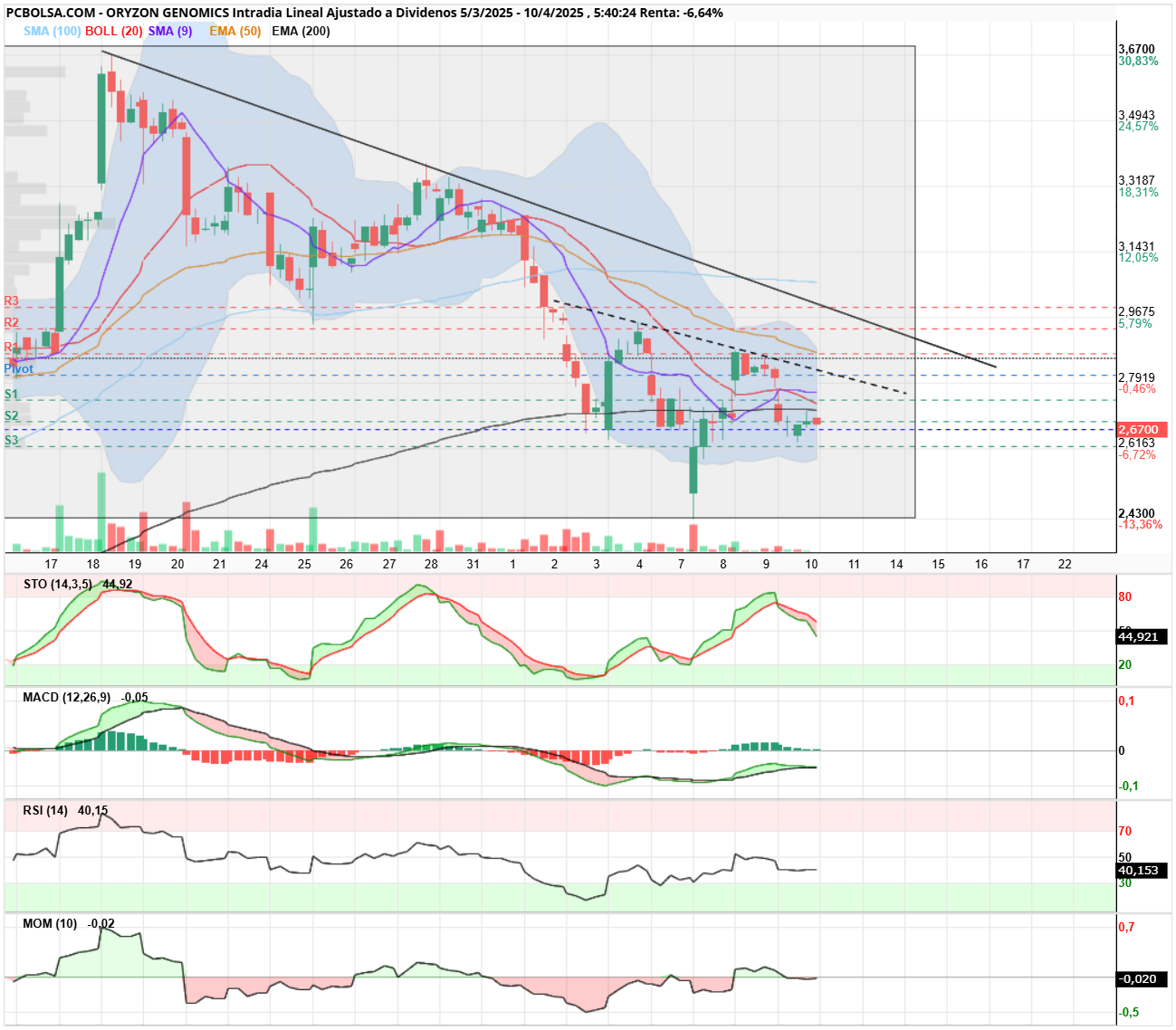Click the S1 support level label
This screenshot has width=1176, height=1030.
pyautogui.click(x=12, y=395)
